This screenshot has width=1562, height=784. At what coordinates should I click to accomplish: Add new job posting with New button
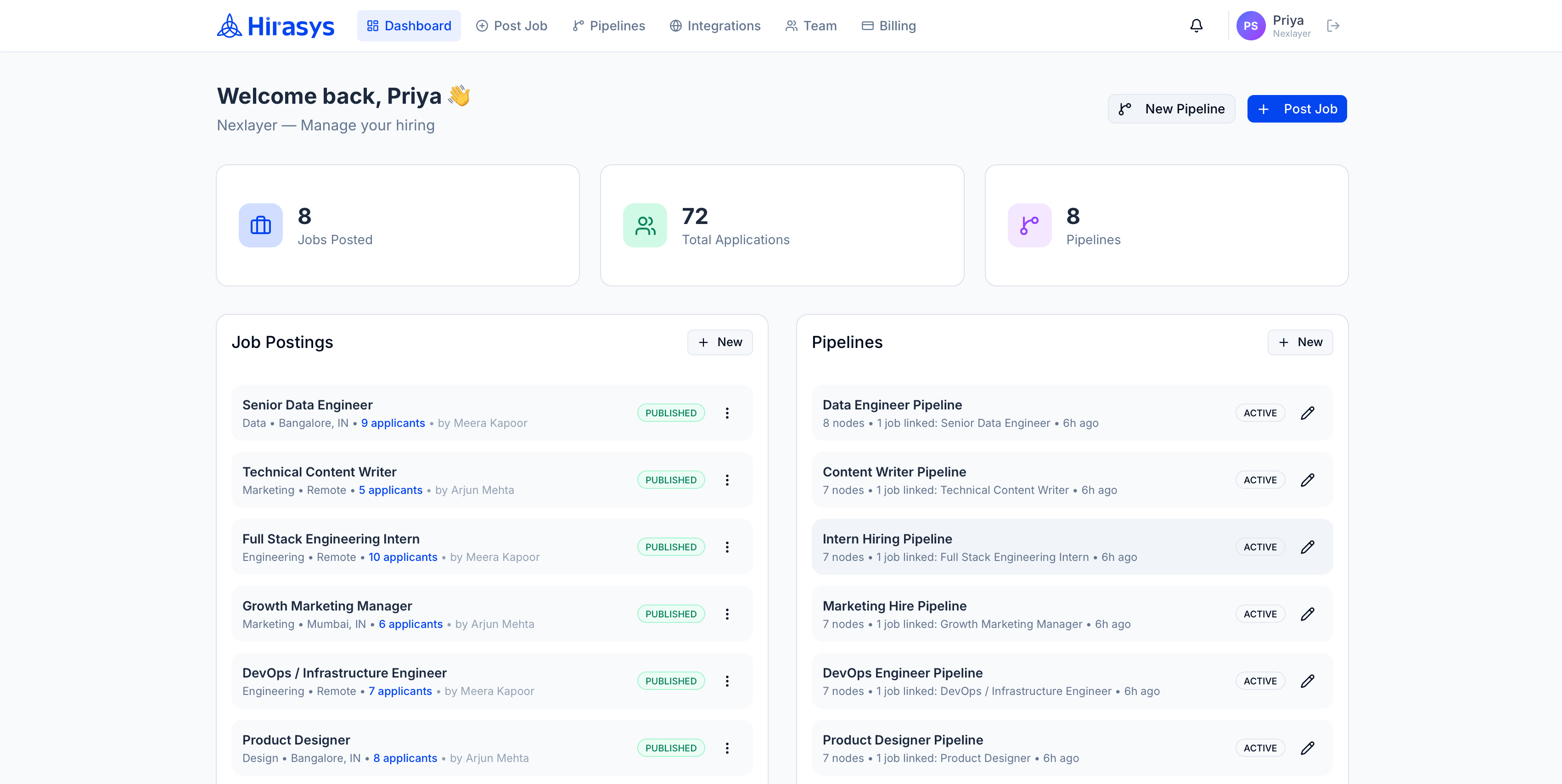tap(720, 342)
